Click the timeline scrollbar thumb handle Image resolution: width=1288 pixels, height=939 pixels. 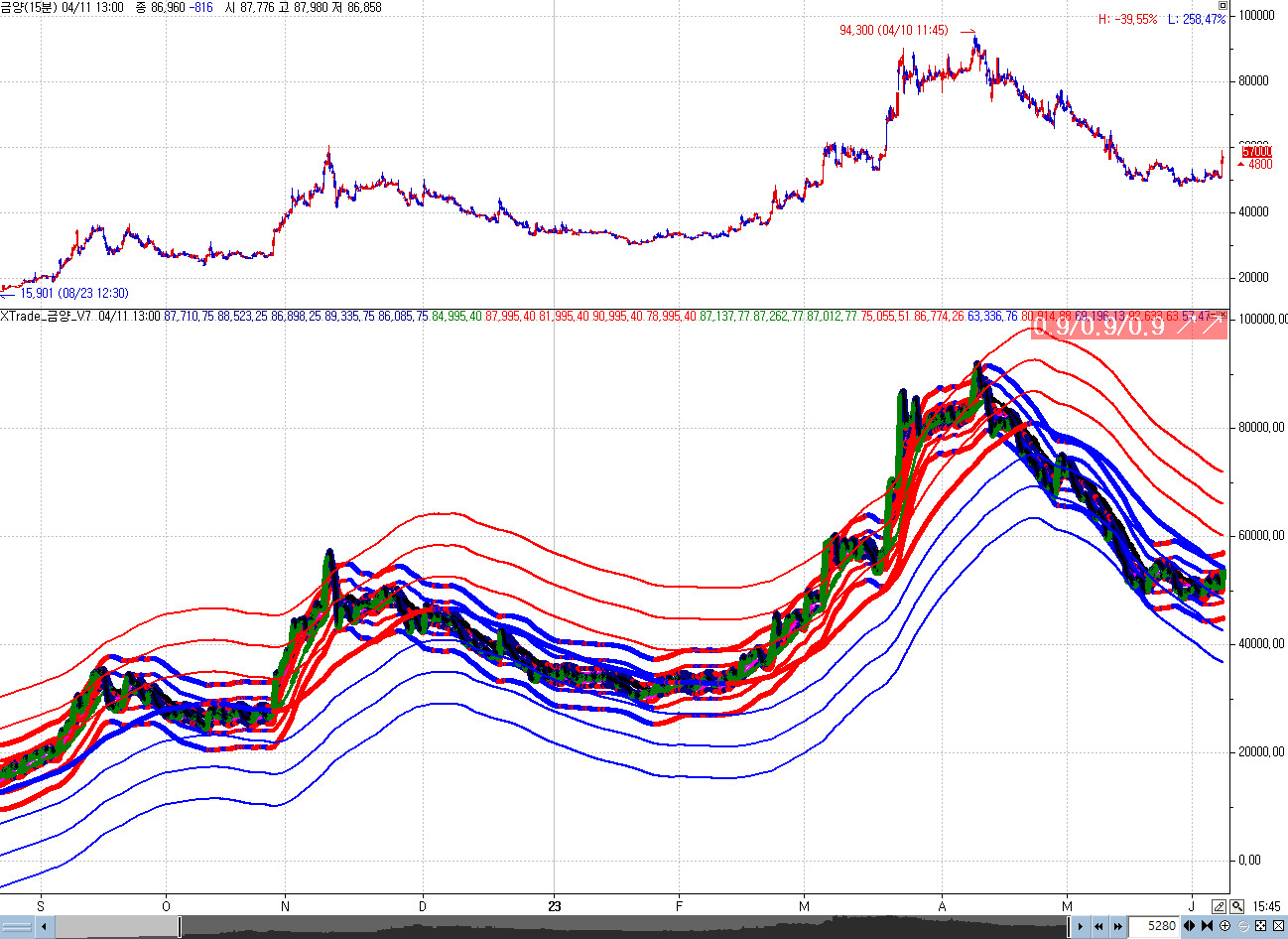click(x=181, y=927)
